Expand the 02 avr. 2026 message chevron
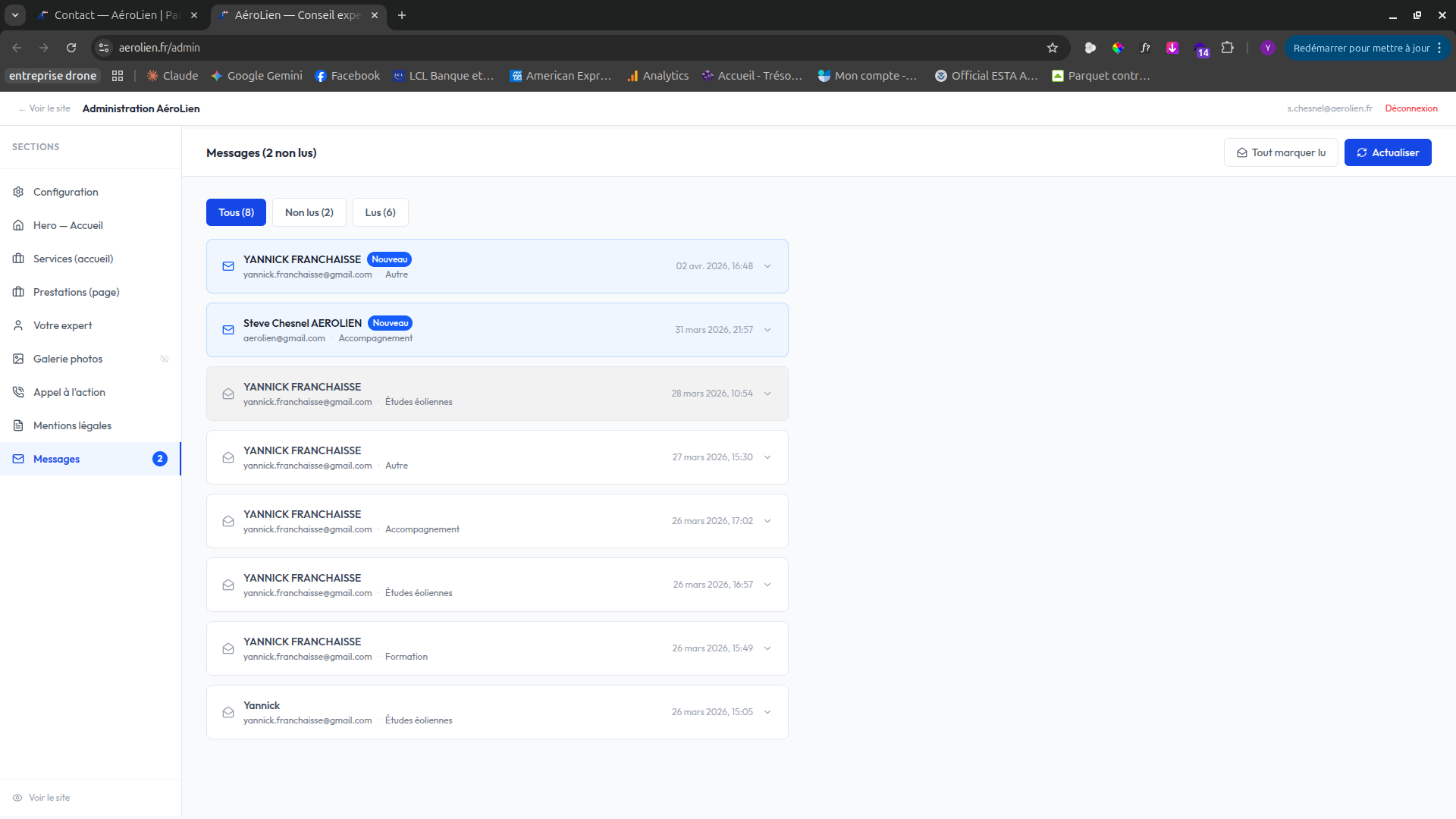1456x819 pixels. (x=767, y=266)
